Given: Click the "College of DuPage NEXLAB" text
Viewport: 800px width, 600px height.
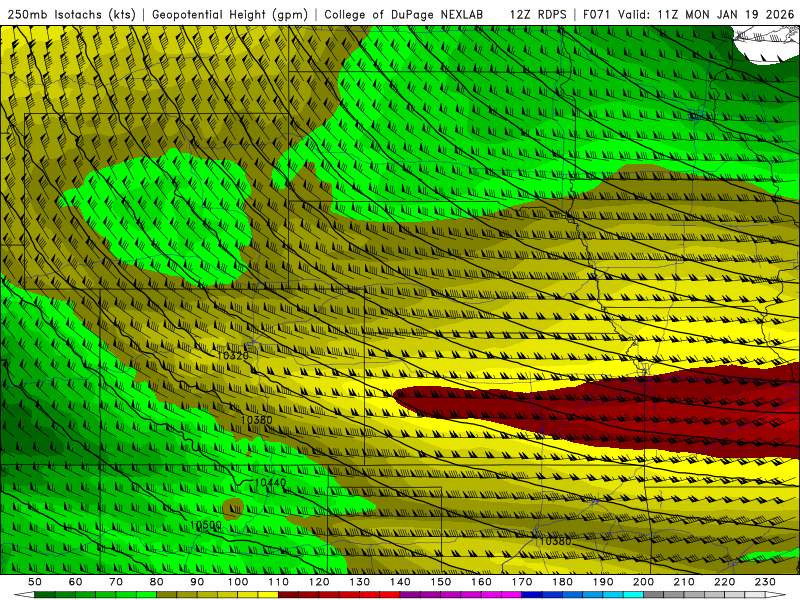Looking at the screenshot, I should click(x=404, y=15).
